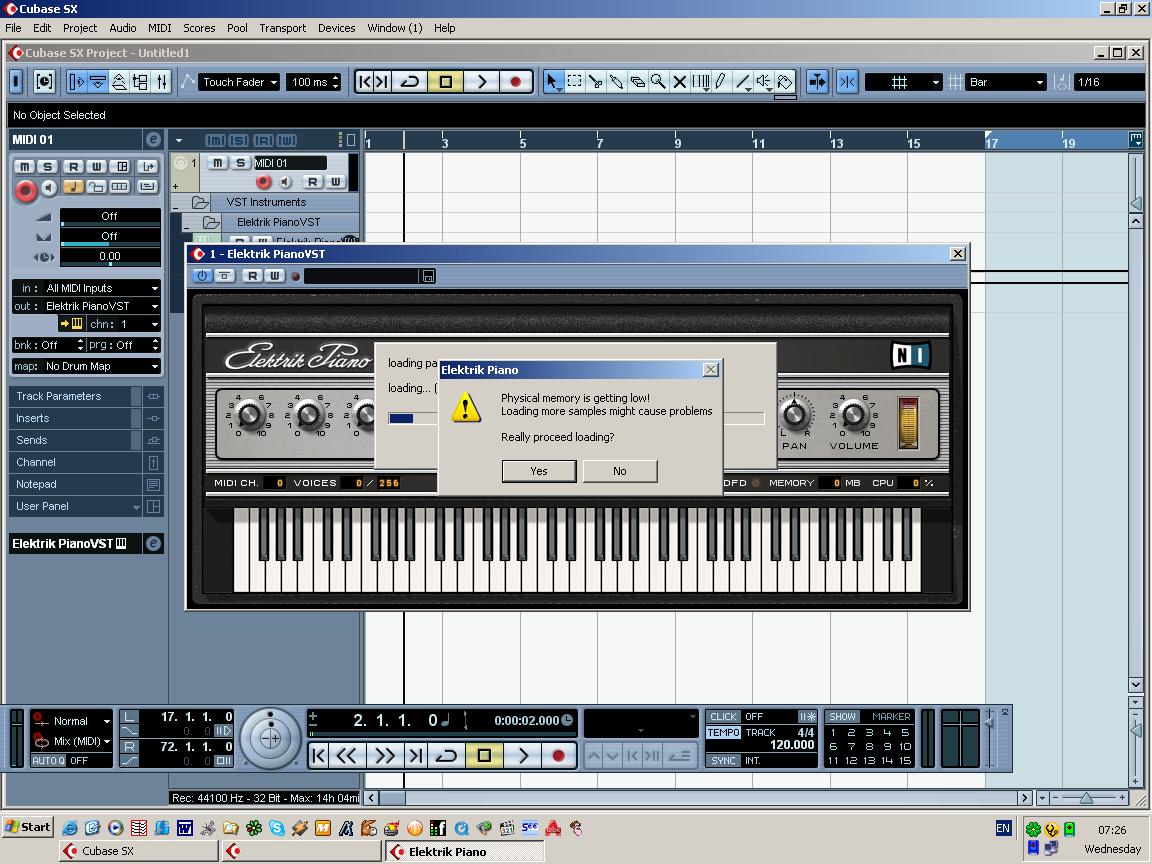
Task: Select the Line tool
Action: [x=743, y=82]
